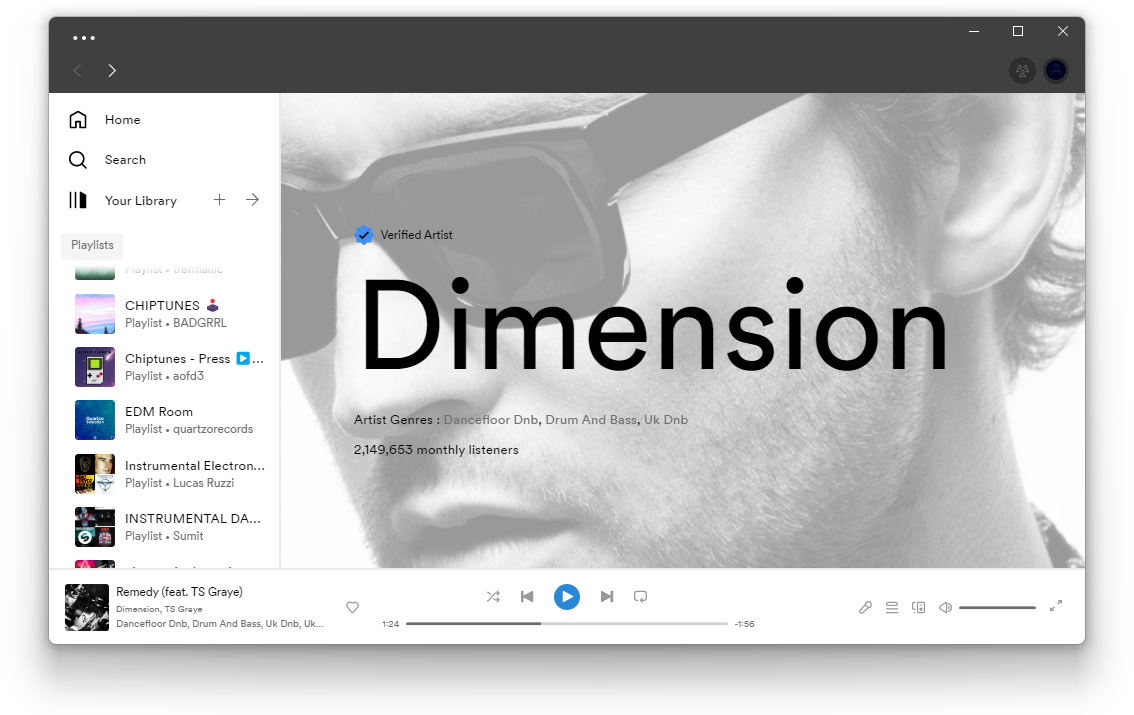This screenshot has height=715, width=1134.
Task: Maximize the player window
Action: tap(1018, 31)
